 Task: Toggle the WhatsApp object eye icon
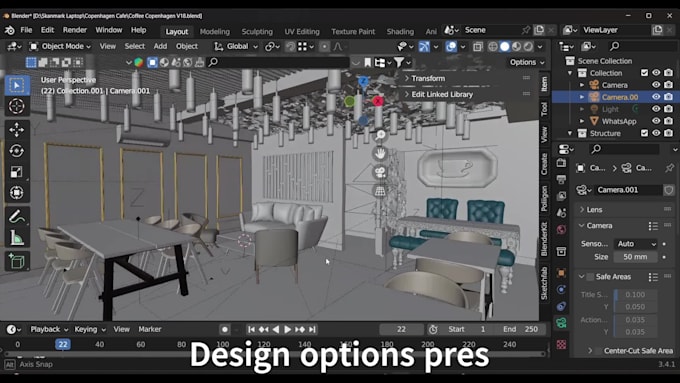coord(656,121)
